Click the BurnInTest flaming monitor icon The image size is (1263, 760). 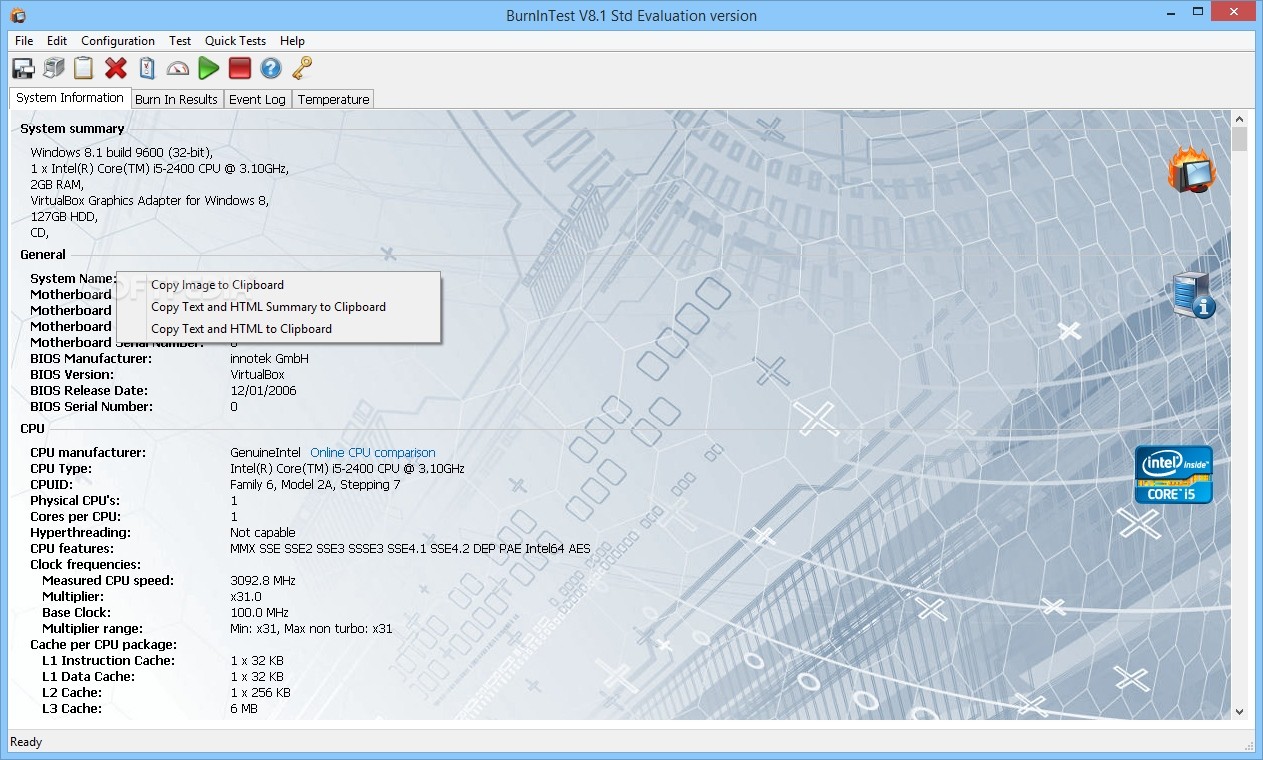(x=1192, y=170)
